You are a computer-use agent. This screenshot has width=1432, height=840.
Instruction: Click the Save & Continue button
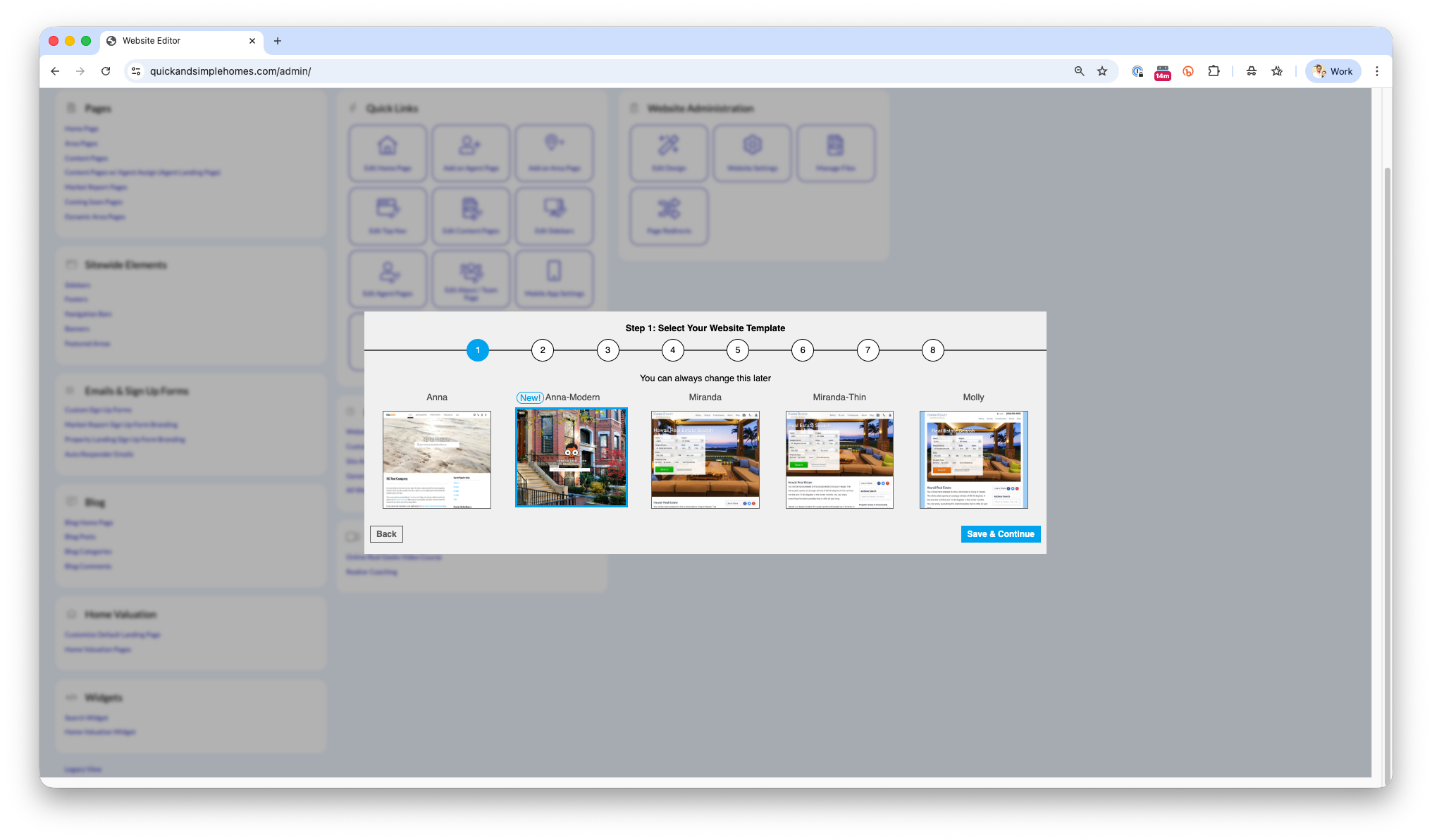1000,534
